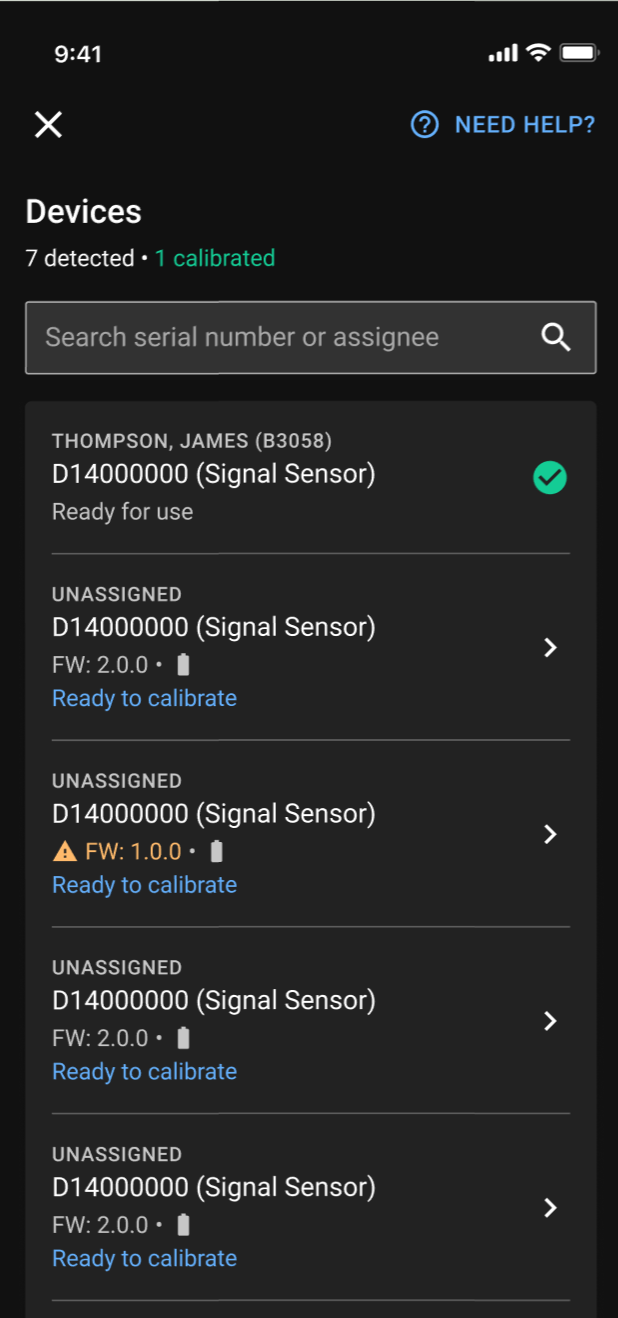
Task: Open the fourth unassigned device chevron
Action: 550,1208
